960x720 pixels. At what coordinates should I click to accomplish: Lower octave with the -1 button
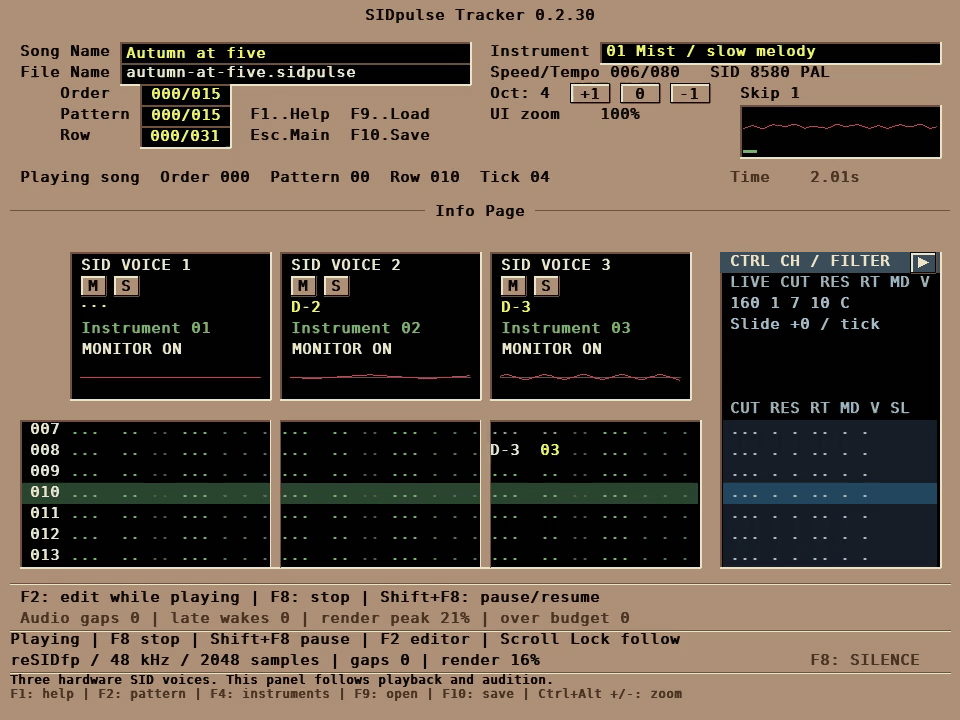(690, 94)
